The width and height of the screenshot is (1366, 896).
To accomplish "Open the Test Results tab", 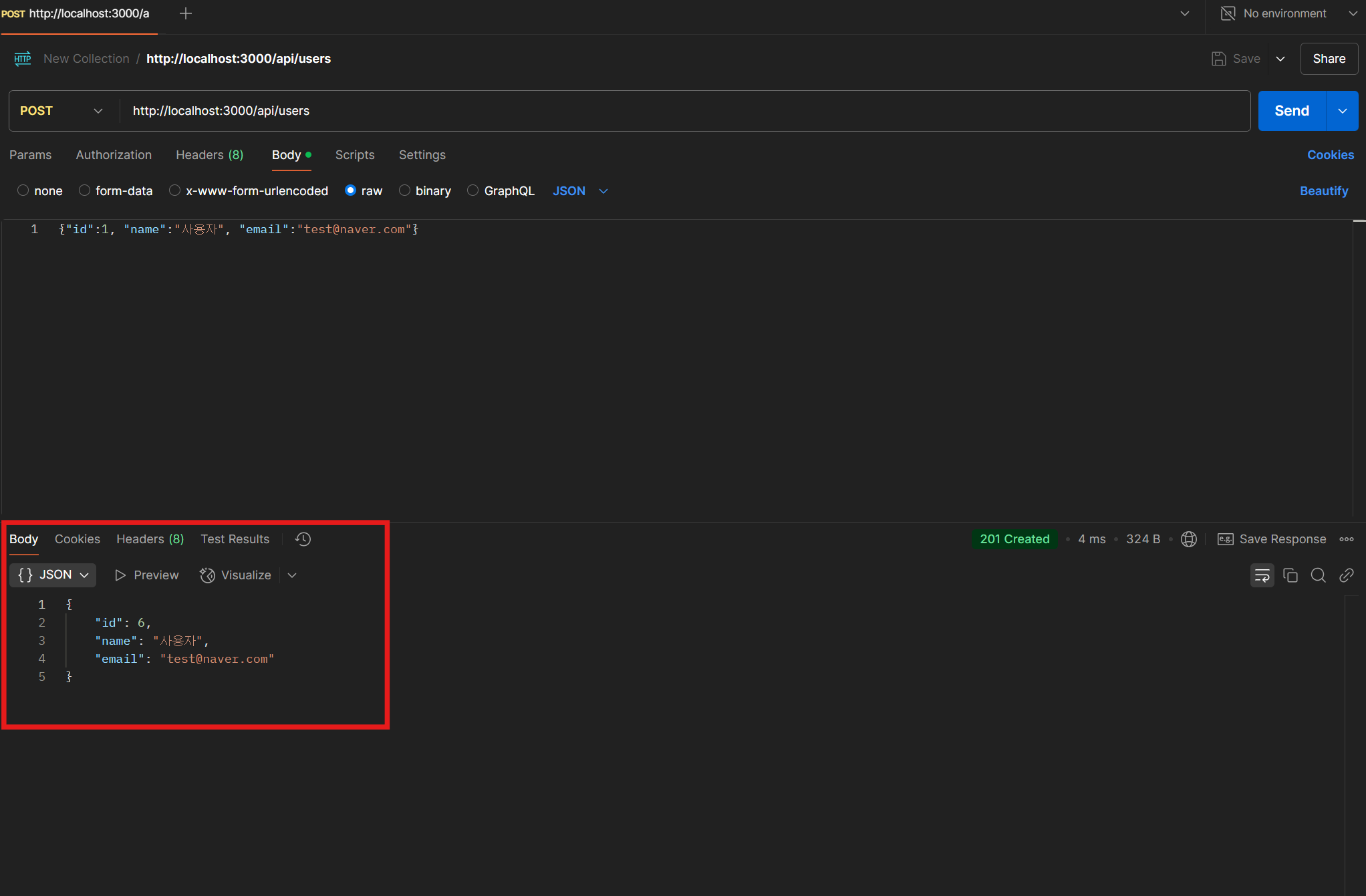I will pyautogui.click(x=235, y=539).
